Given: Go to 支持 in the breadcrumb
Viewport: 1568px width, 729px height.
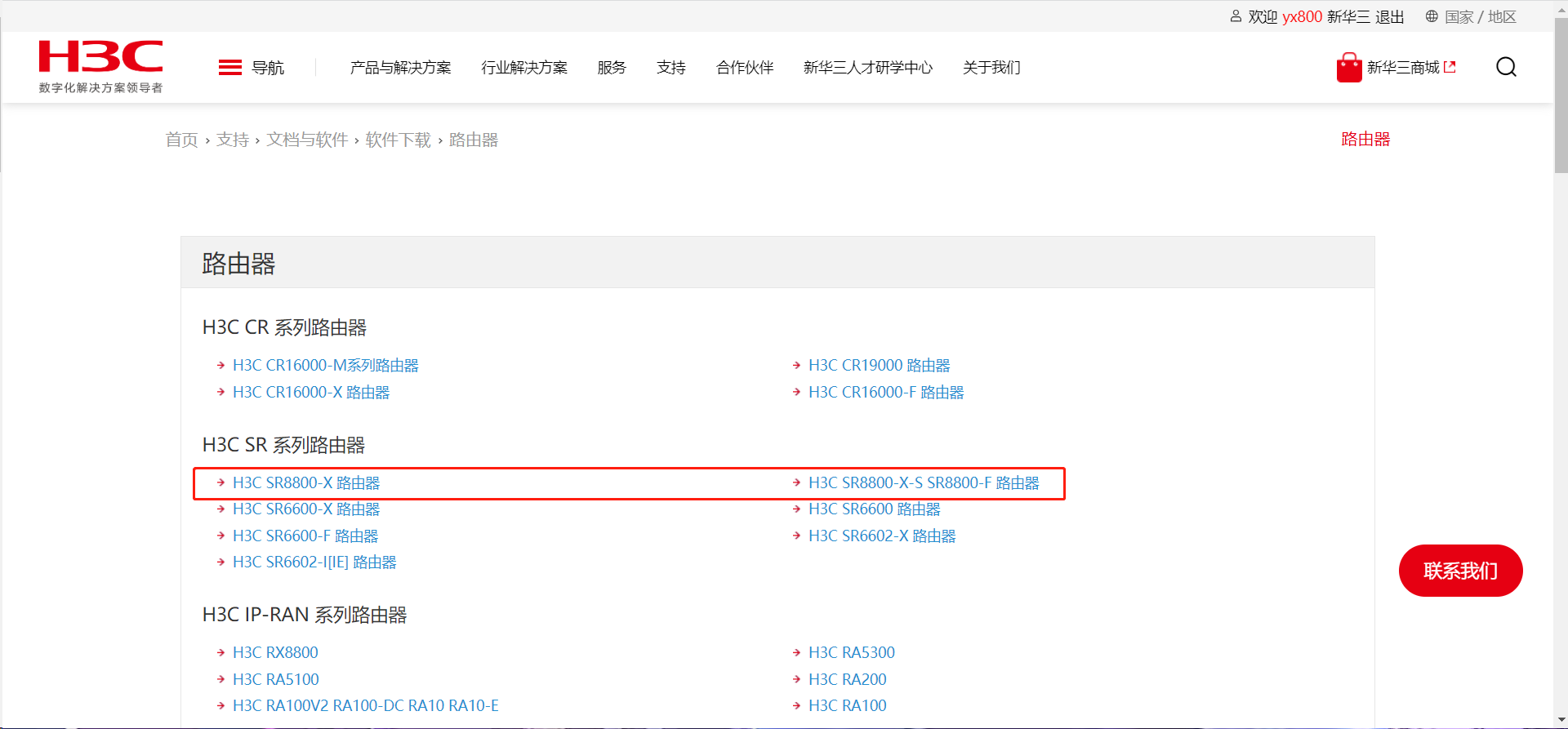Looking at the screenshot, I should (233, 140).
